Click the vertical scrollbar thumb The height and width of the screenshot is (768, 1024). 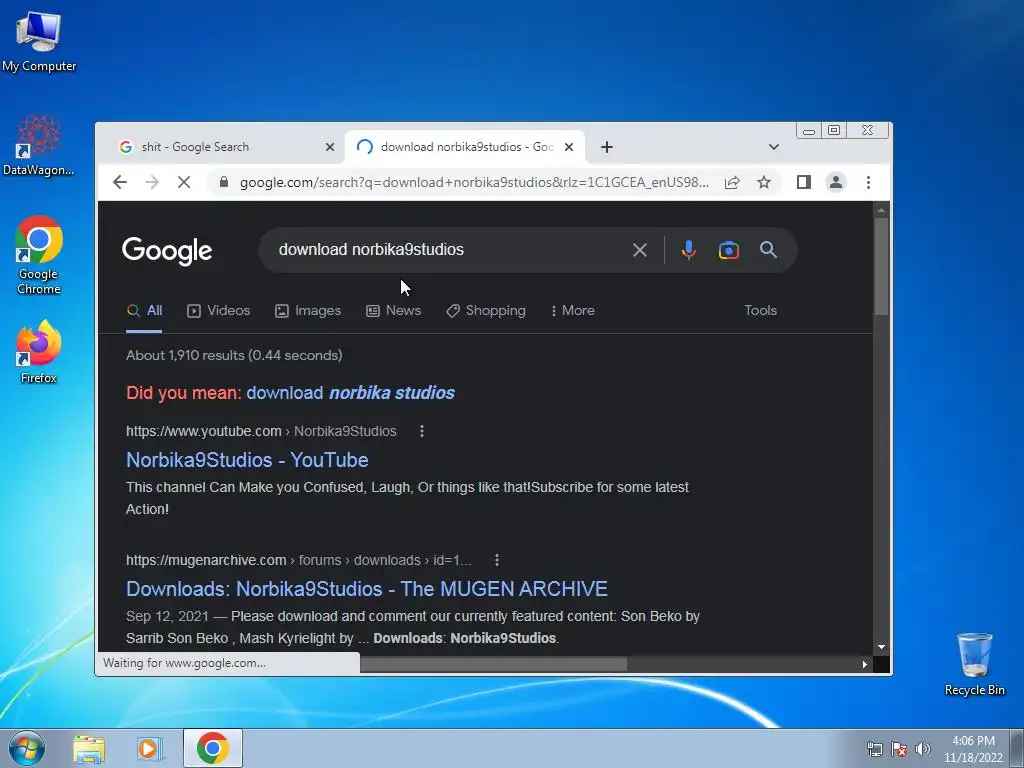point(882,266)
